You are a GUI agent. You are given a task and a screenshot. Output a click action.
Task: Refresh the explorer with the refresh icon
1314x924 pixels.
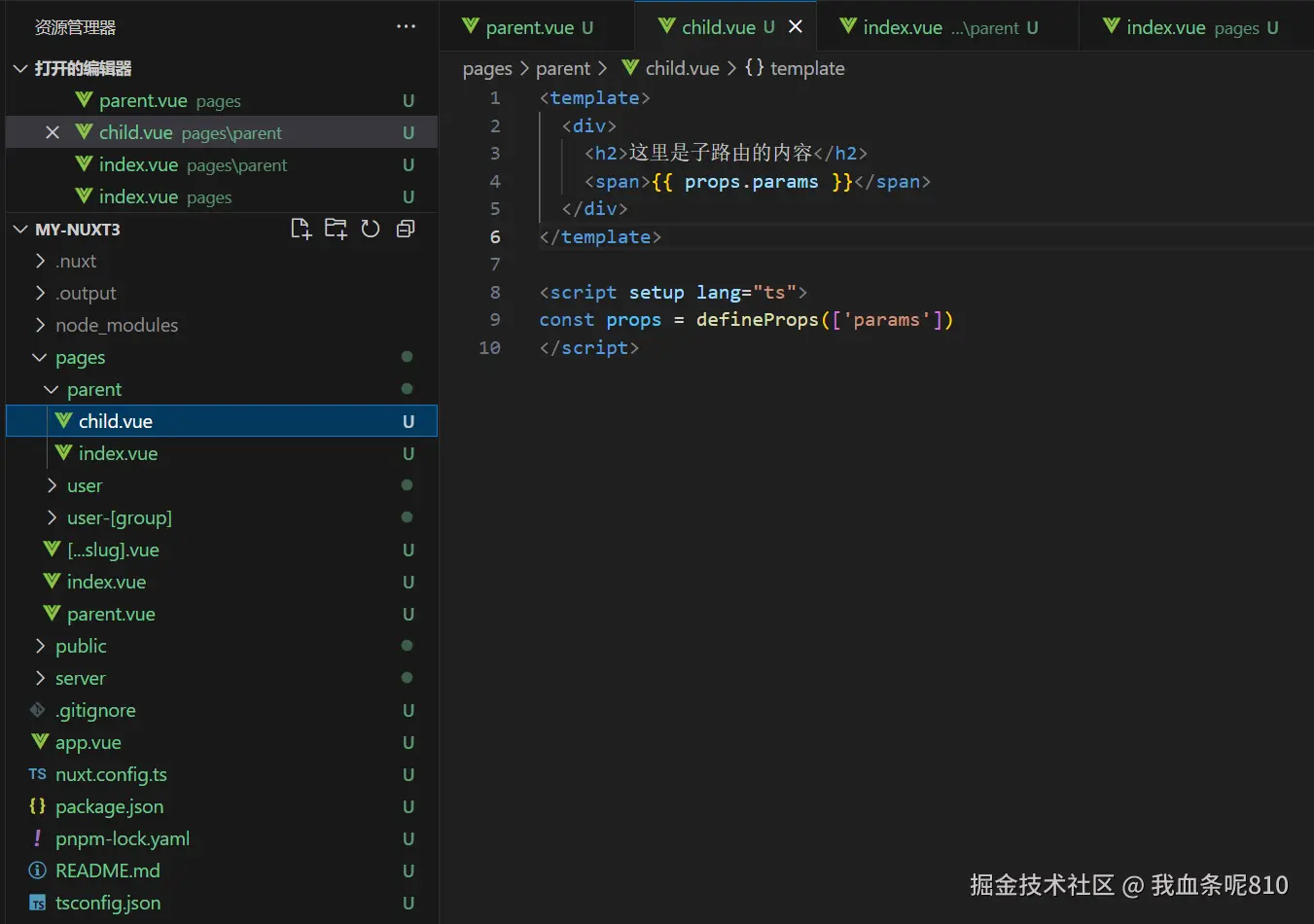click(x=371, y=229)
